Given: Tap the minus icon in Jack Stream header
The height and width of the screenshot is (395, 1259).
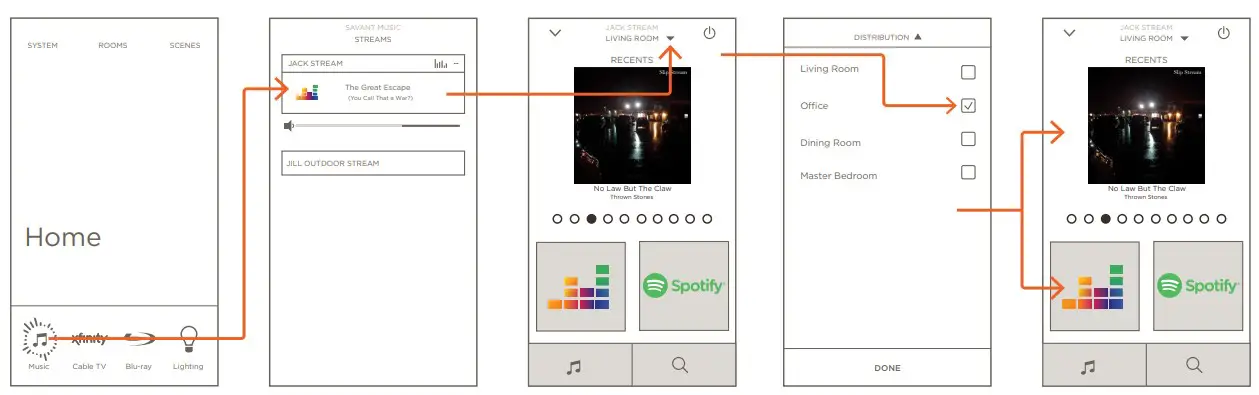Looking at the screenshot, I should click(456, 63).
